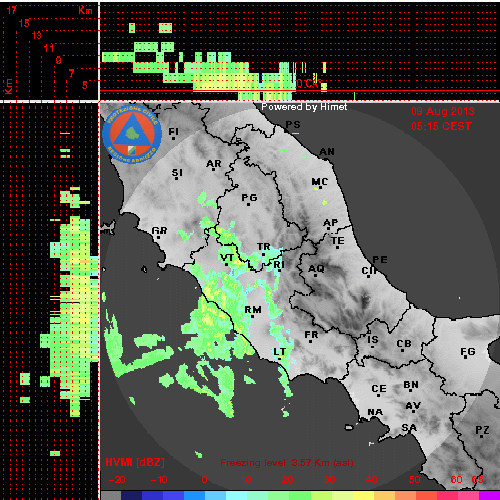Click the SI city marker on the map
The image size is (500, 500).
tap(177, 173)
